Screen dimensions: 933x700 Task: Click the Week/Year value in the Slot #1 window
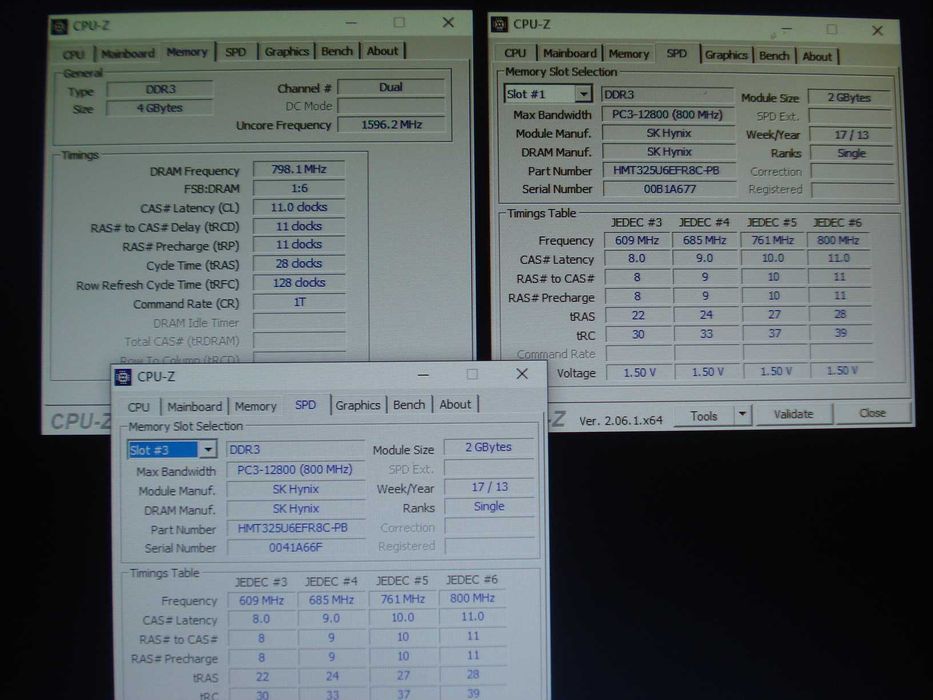tap(851, 135)
